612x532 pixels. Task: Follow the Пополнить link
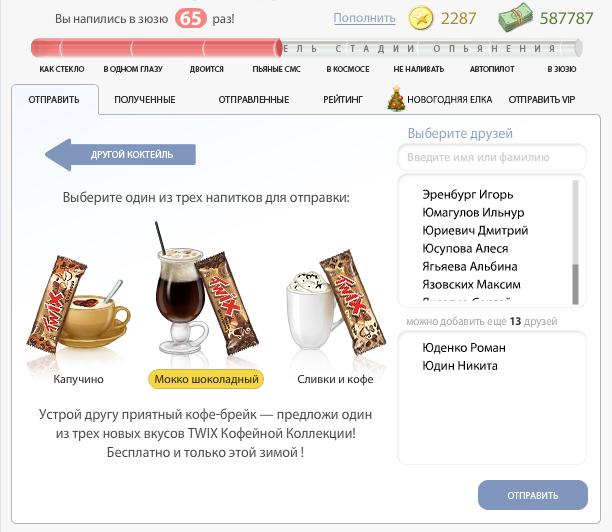[x=365, y=18]
